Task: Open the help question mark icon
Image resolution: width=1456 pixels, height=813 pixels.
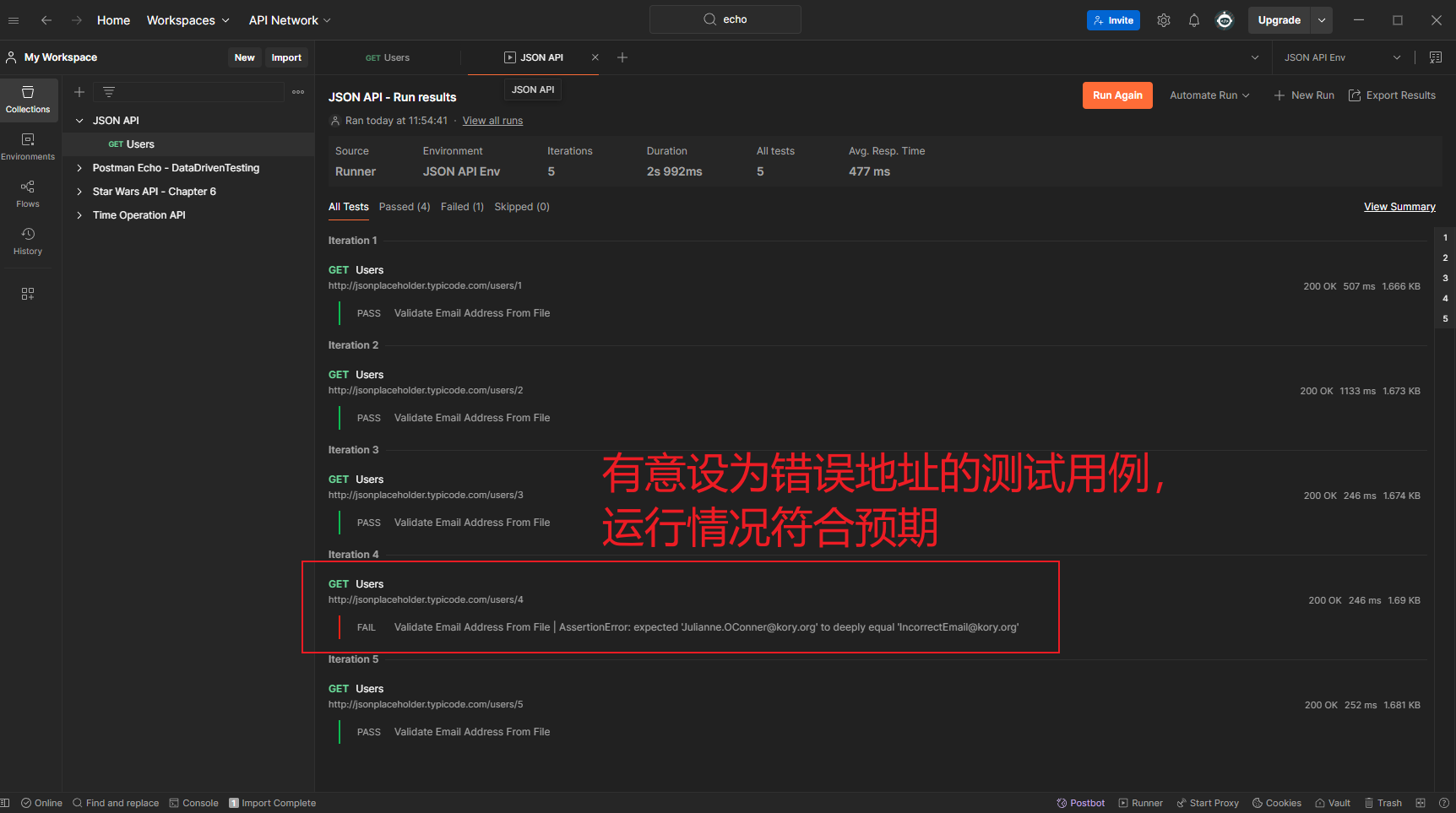Action: pos(1444,803)
